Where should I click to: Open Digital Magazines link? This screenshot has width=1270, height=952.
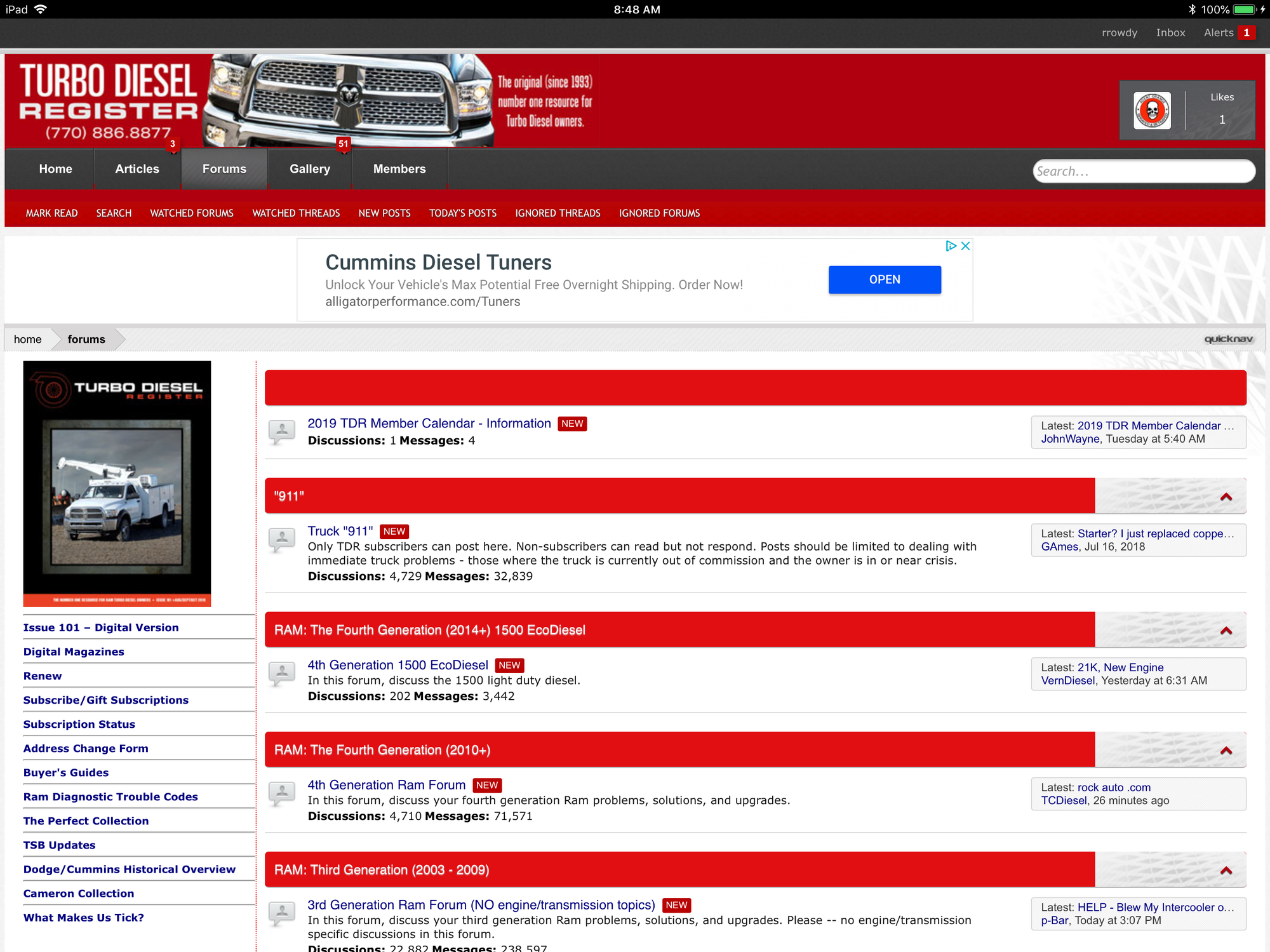pos(74,652)
